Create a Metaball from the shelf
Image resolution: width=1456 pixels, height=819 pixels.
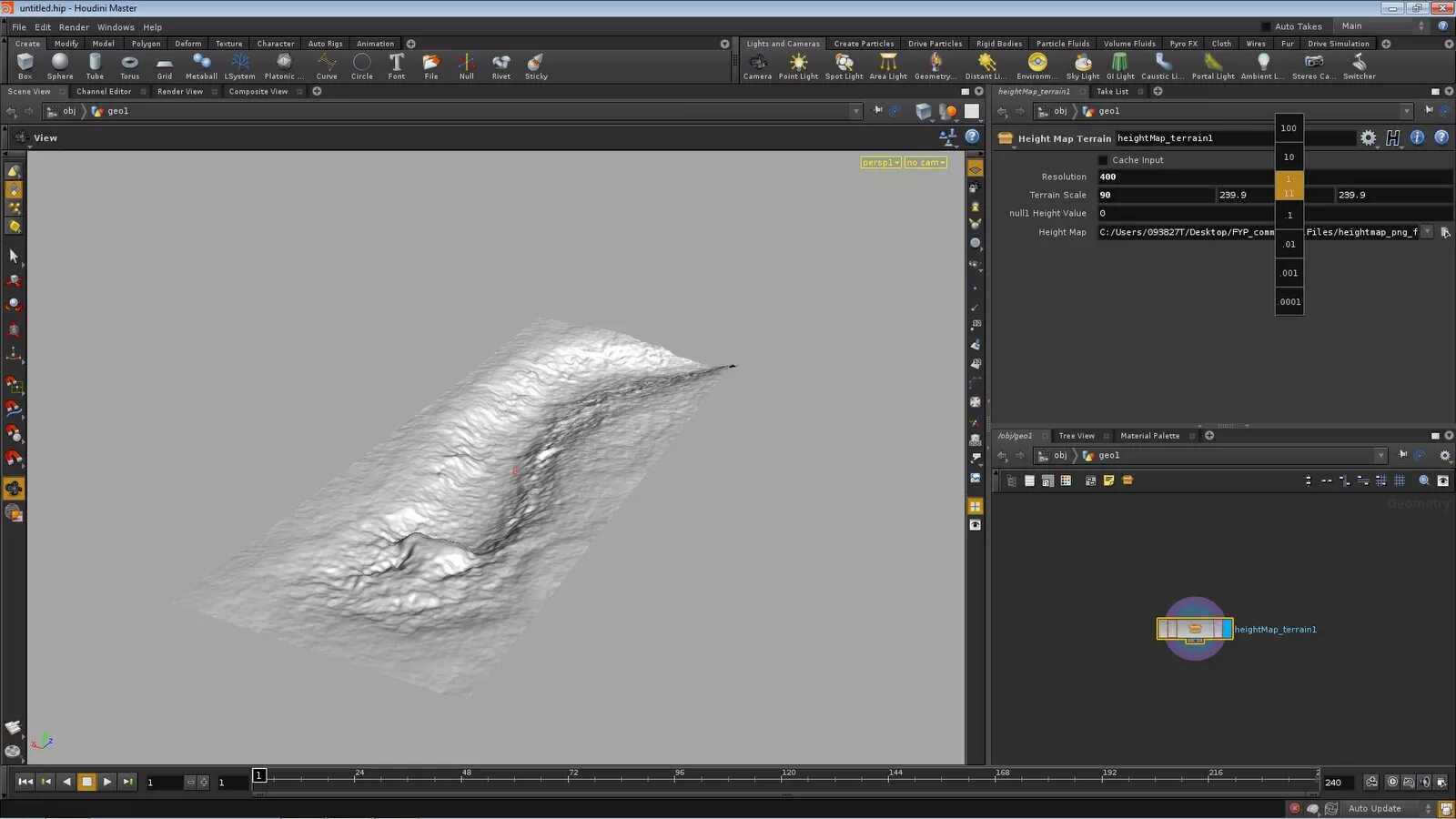tap(201, 66)
